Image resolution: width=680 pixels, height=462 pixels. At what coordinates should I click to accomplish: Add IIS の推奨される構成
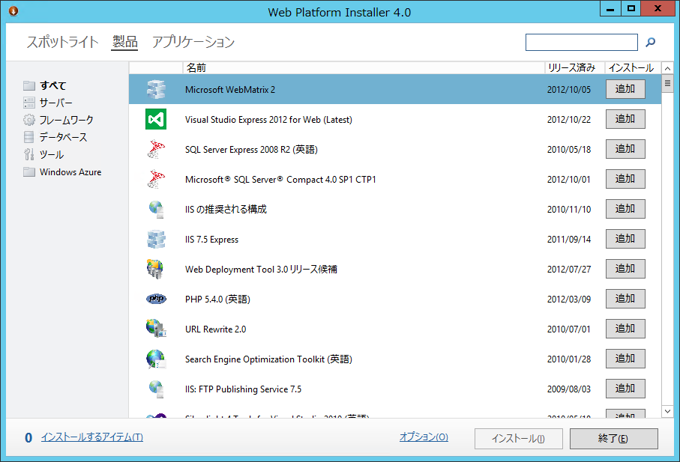625,209
